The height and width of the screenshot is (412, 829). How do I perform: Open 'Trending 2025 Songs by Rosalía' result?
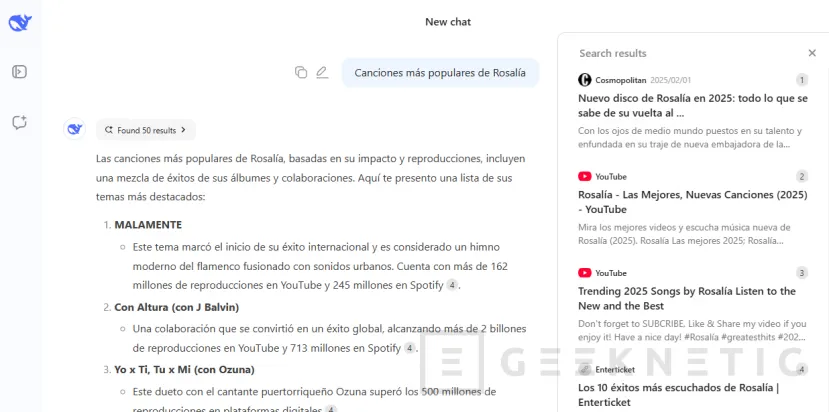(x=687, y=298)
